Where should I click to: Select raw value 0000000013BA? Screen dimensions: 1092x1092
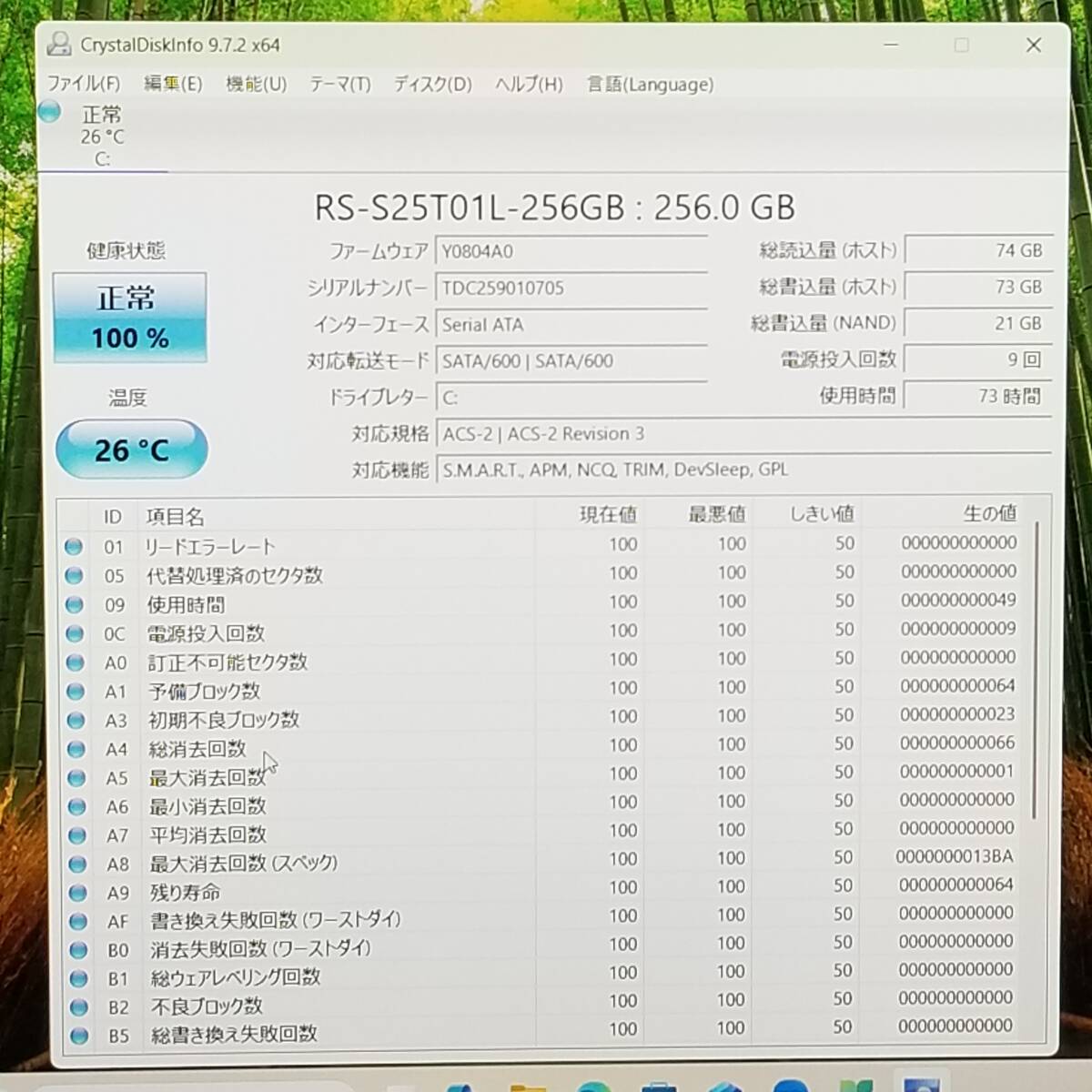click(955, 856)
